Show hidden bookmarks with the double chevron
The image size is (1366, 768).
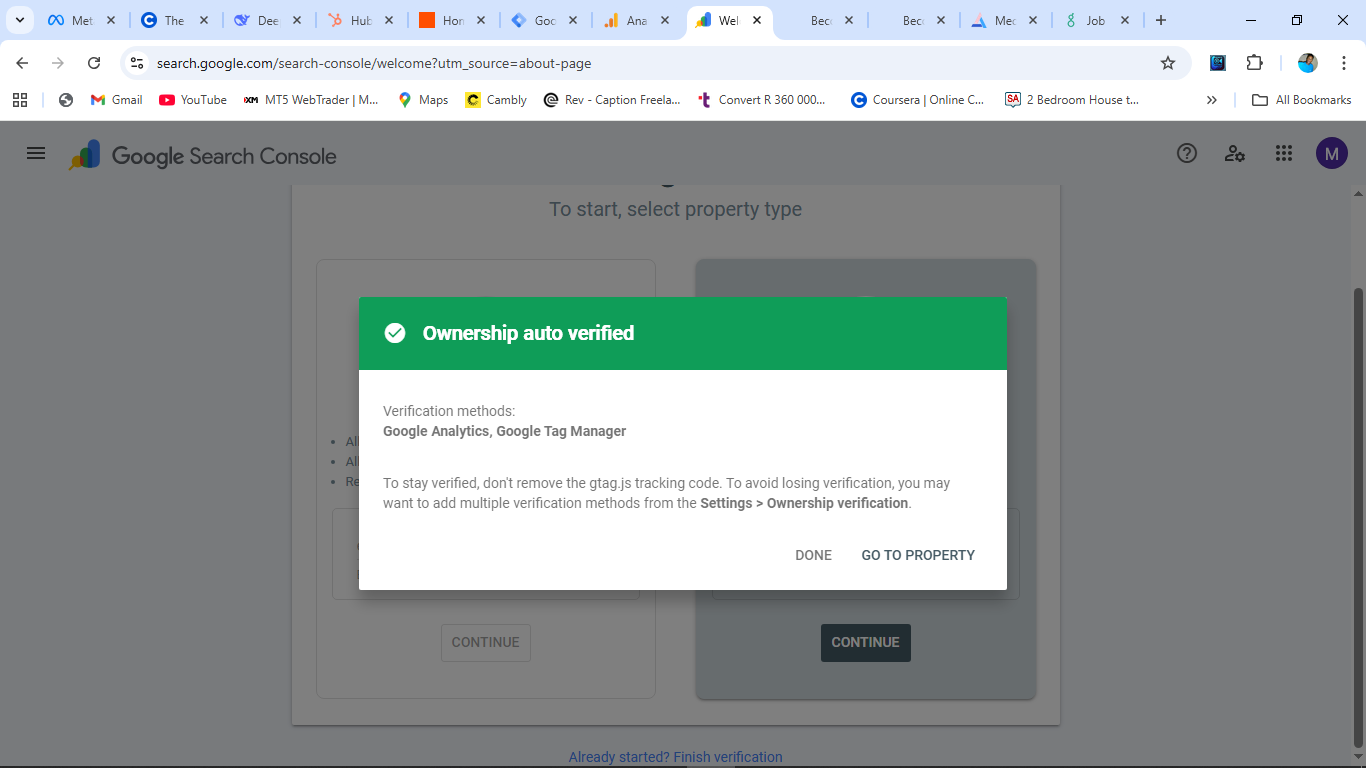[1212, 100]
